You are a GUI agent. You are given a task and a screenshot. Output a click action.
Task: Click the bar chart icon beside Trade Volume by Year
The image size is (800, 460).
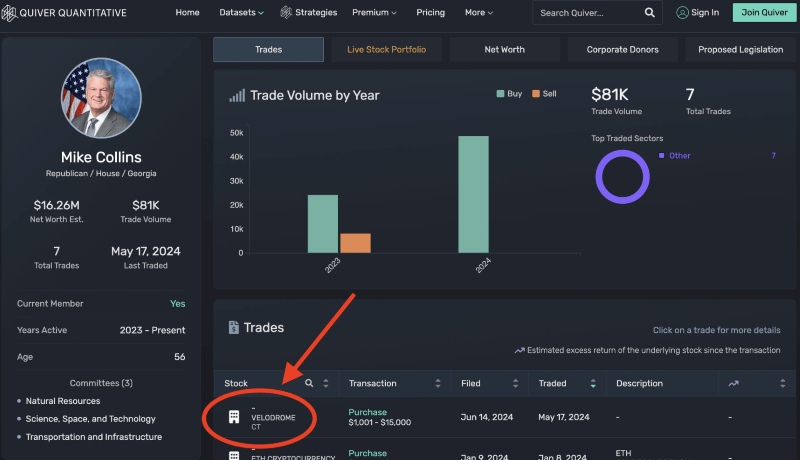pos(237,95)
